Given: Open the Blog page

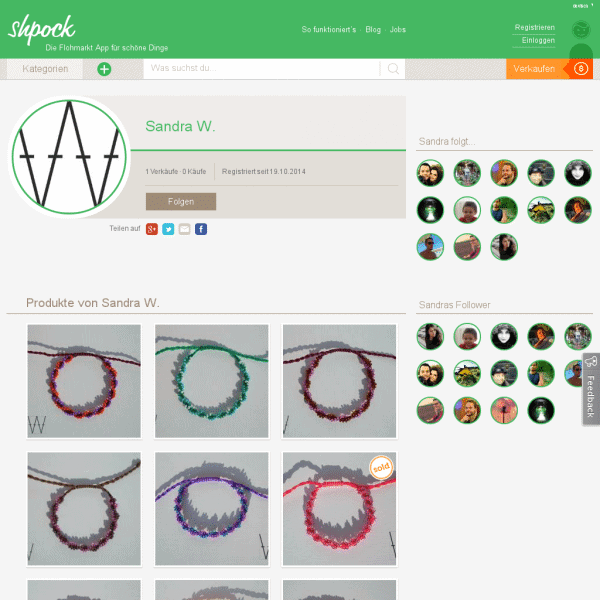Looking at the screenshot, I should click(373, 29).
